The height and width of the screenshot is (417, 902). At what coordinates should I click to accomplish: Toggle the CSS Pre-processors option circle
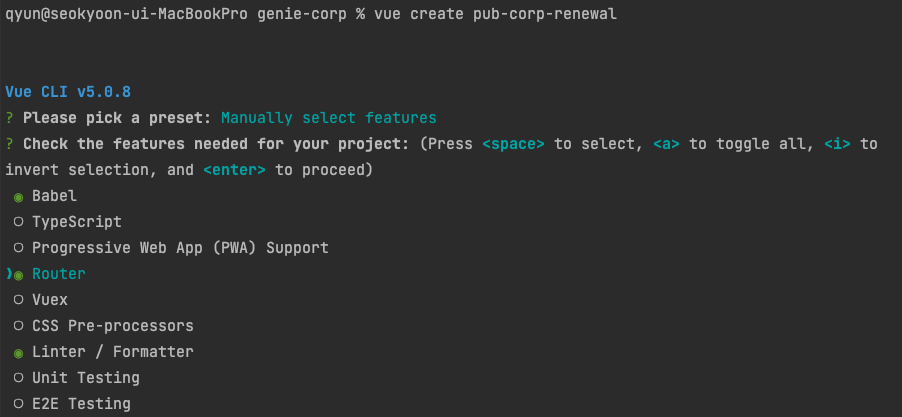click(18, 326)
